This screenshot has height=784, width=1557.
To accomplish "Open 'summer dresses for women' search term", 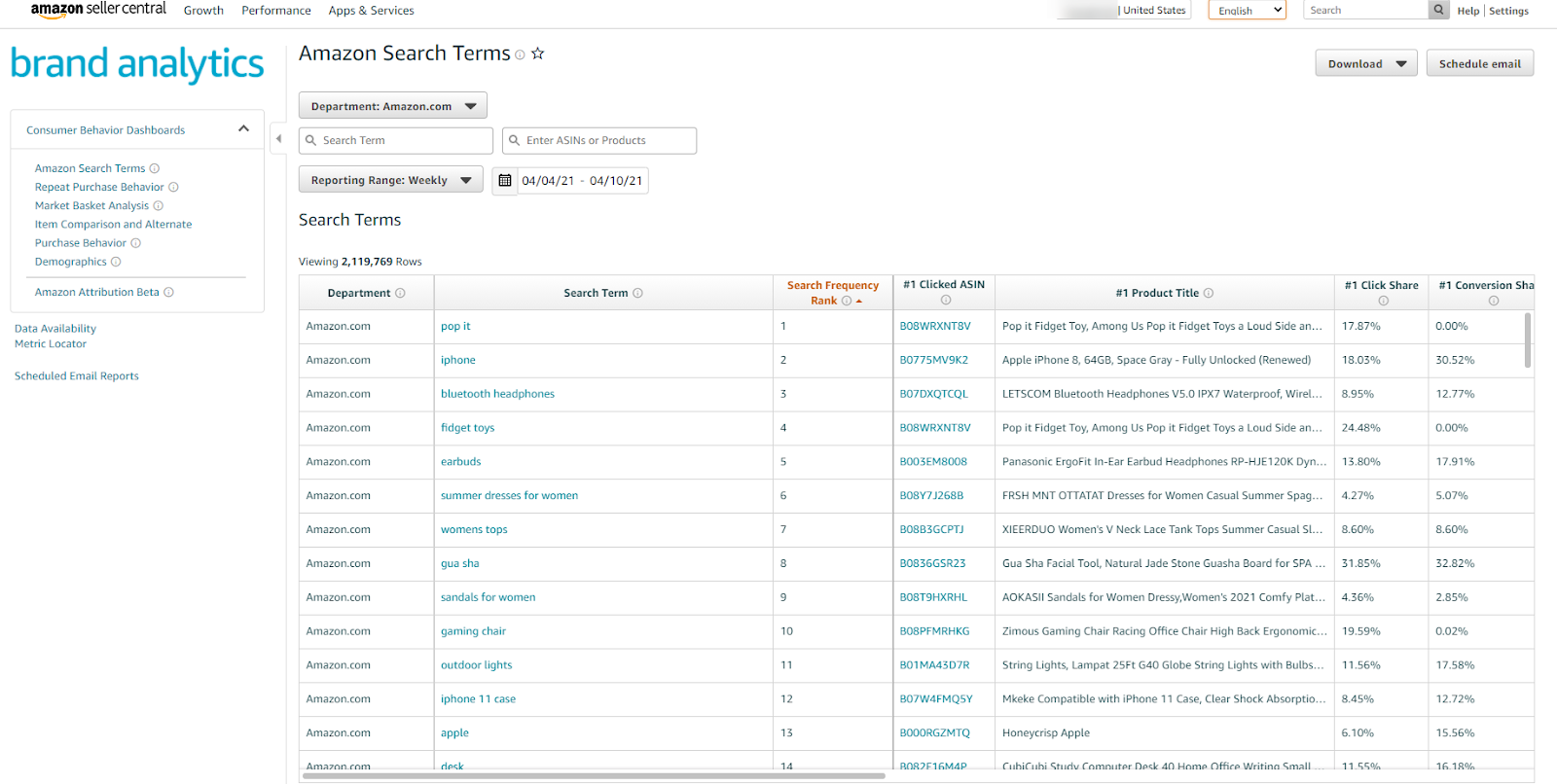I will 509,496.
